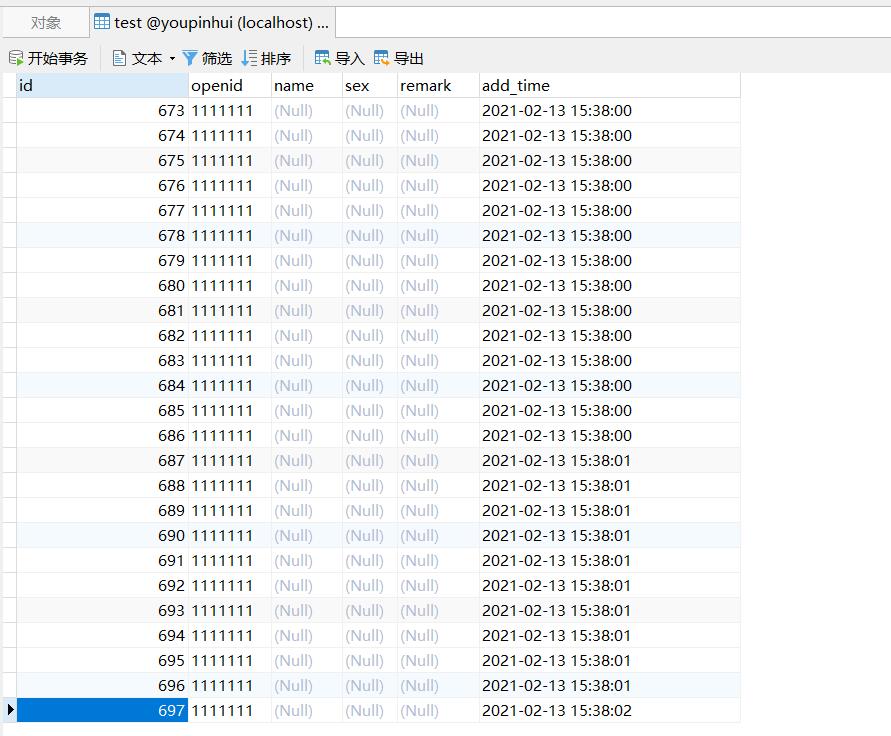
Task: Click the table icon on test tab
Action: point(102,22)
